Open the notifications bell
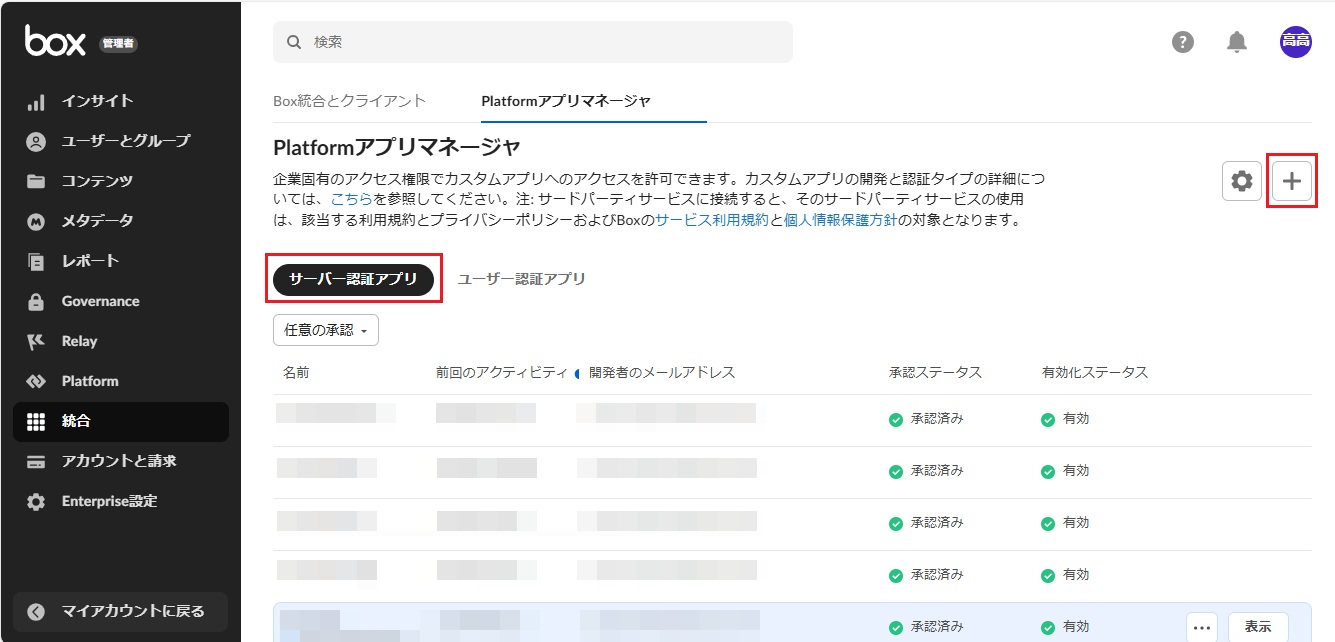Image resolution: width=1335 pixels, height=642 pixels. (x=1237, y=42)
